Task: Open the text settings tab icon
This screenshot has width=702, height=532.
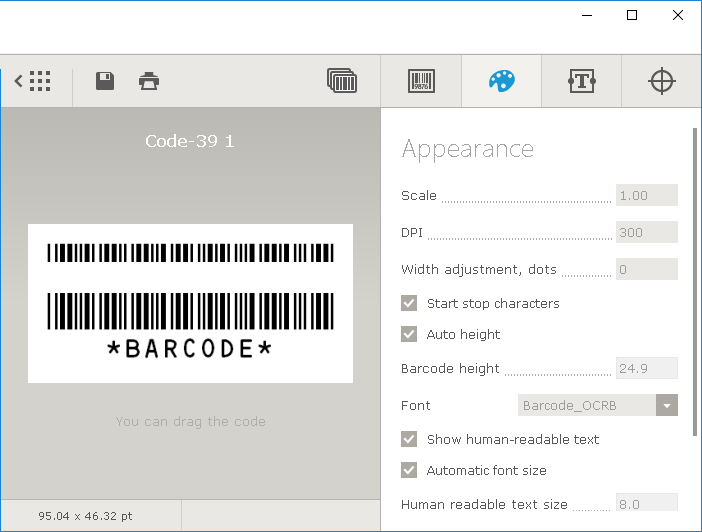Action: 582,81
